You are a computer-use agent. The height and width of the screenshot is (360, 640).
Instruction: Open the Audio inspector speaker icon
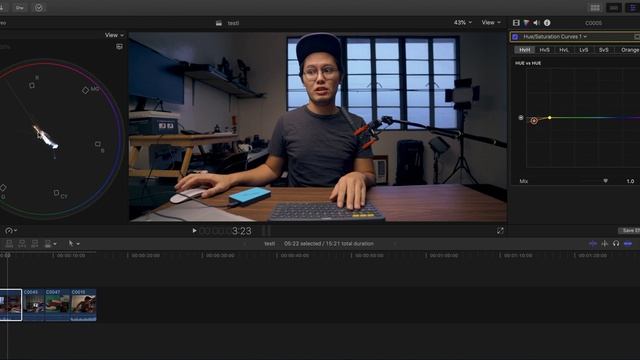(x=536, y=23)
